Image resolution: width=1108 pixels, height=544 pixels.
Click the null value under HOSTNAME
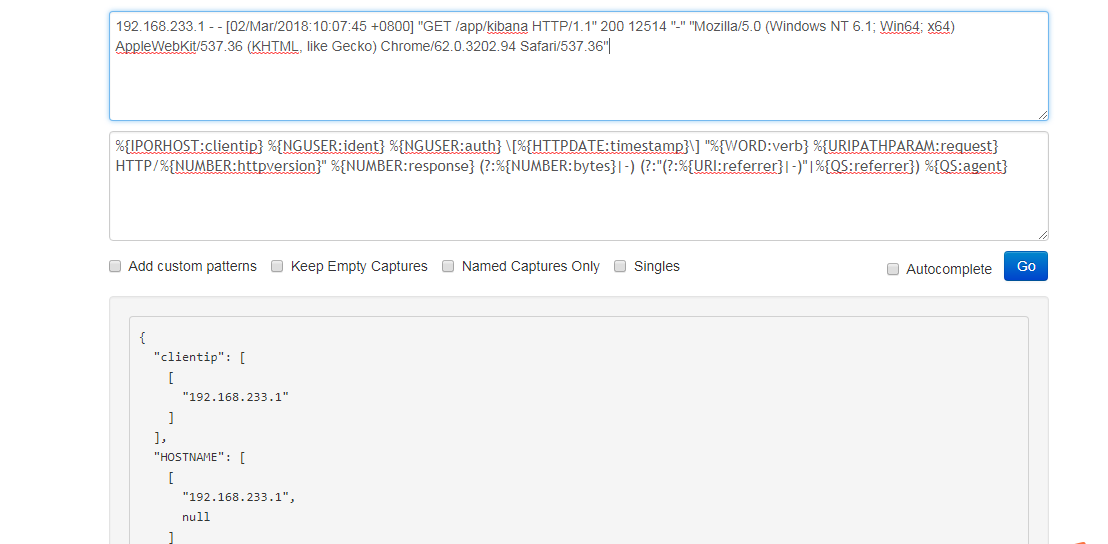[x=196, y=517]
